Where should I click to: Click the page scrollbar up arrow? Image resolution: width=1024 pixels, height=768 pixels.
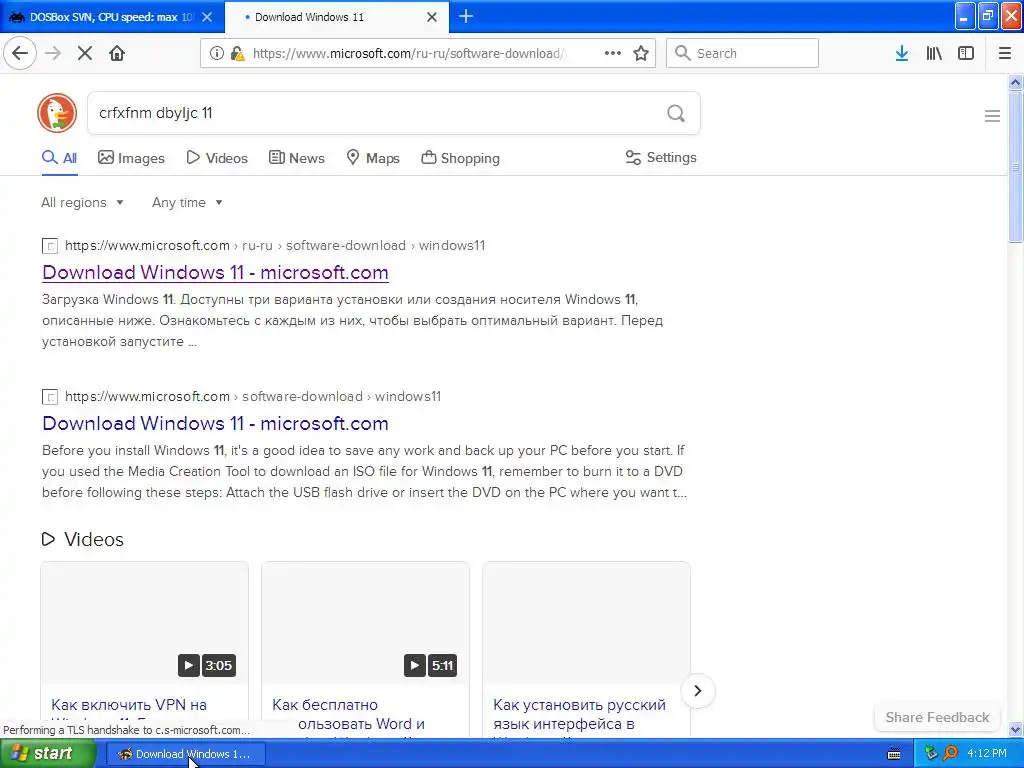[x=1016, y=82]
